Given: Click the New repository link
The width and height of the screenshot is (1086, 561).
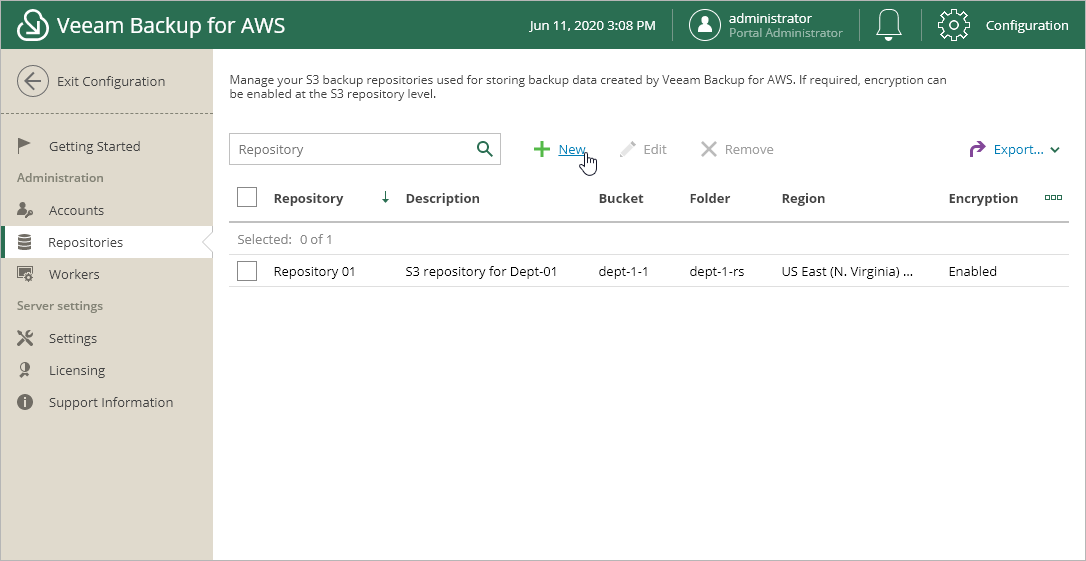Looking at the screenshot, I should click(572, 149).
